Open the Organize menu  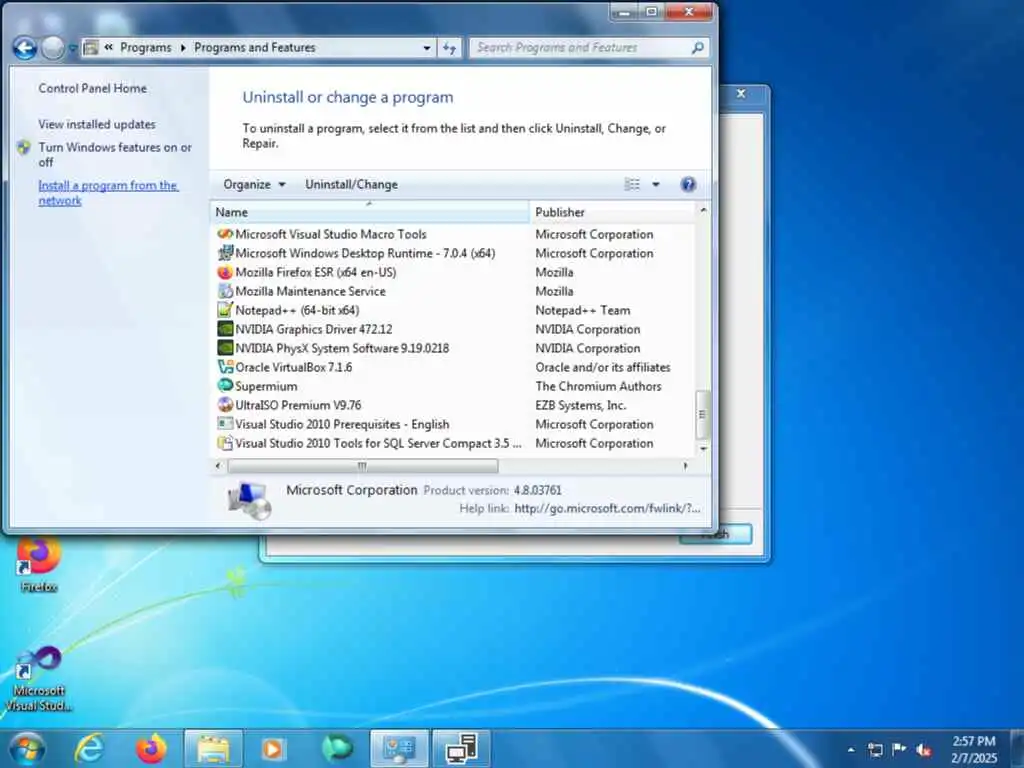pos(254,185)
